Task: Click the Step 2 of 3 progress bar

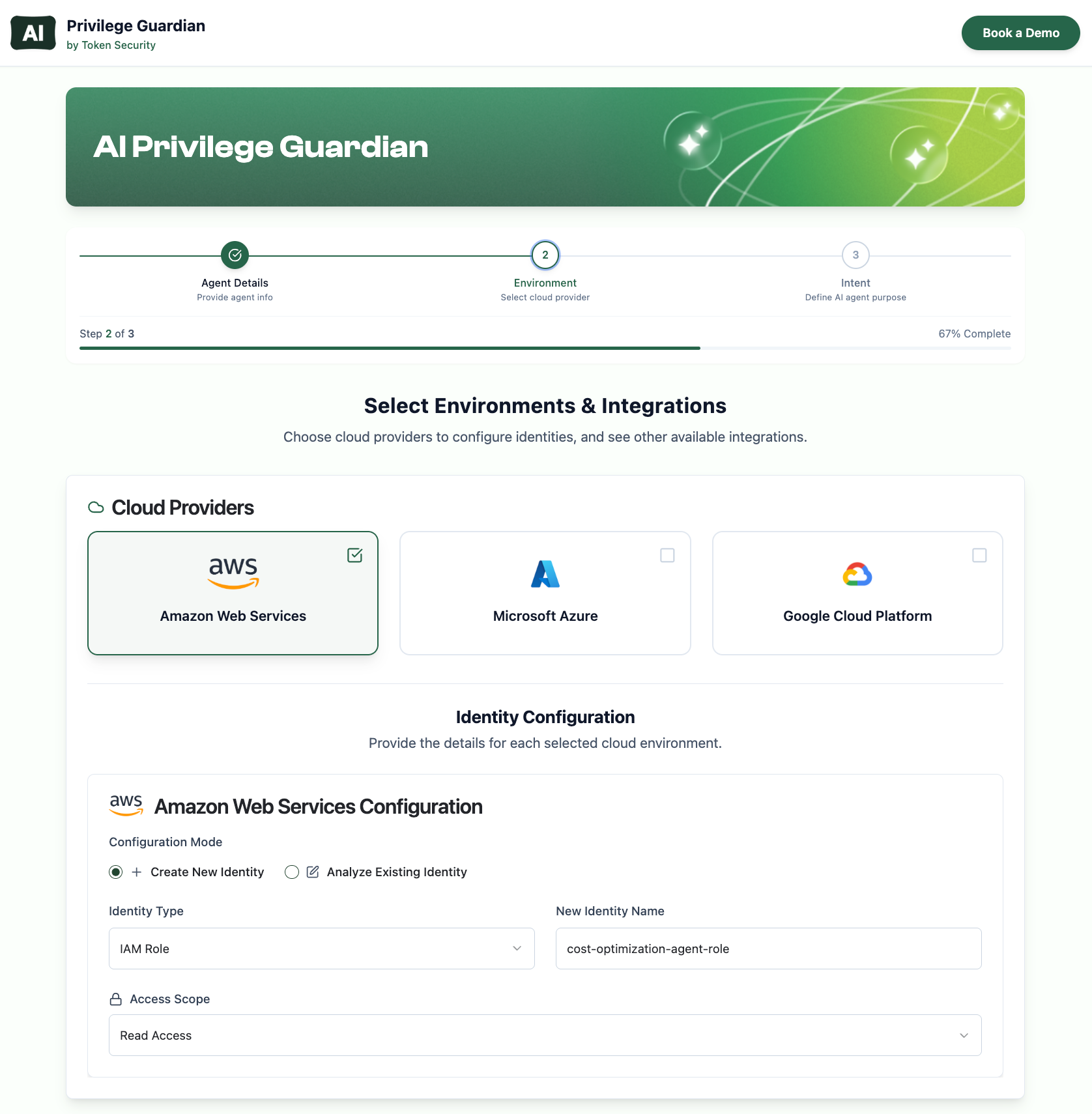Action: click(x=545, y=348)
